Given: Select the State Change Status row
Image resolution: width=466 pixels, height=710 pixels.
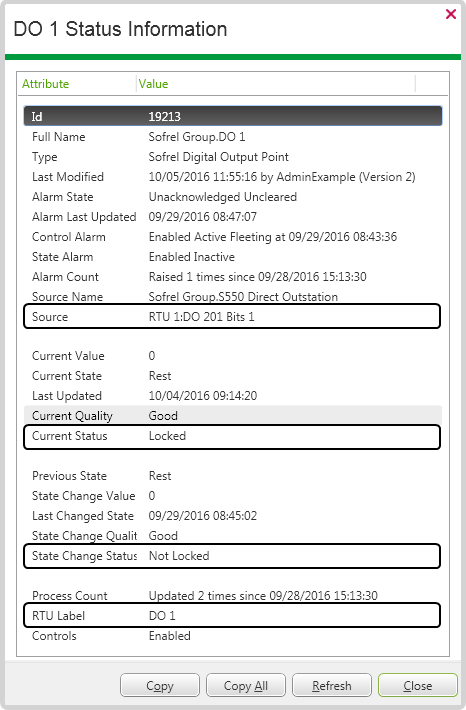Looking at the screenshot, I should [x=232, y=556].
